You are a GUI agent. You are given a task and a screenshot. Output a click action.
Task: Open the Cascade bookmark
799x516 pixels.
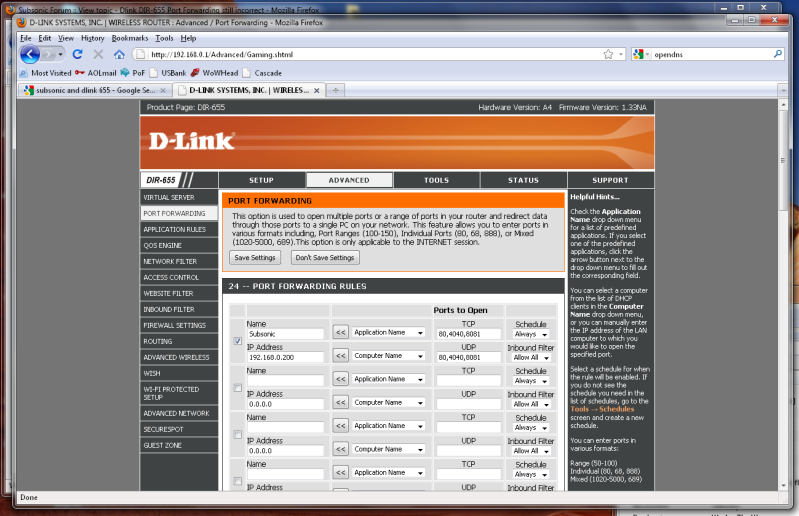262,73
